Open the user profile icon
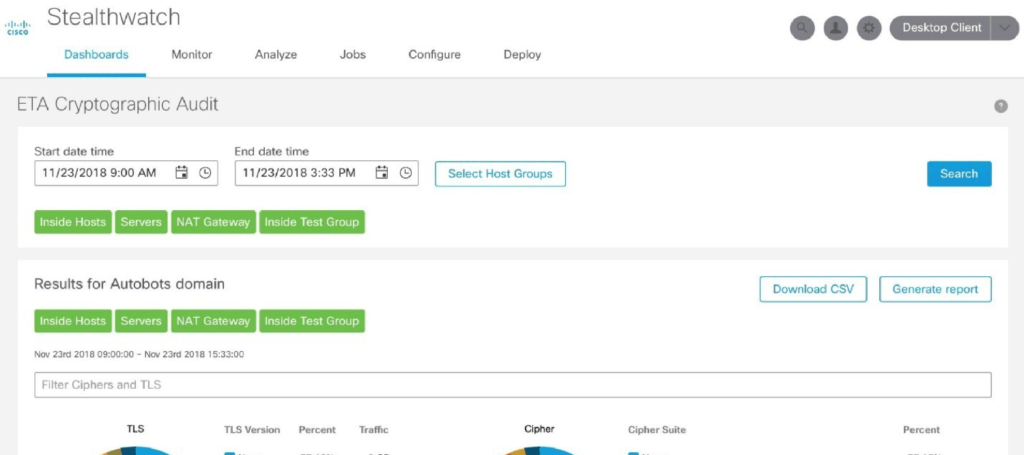The height and width of the screenshot is (455, 1024). [x=835, y=28]
